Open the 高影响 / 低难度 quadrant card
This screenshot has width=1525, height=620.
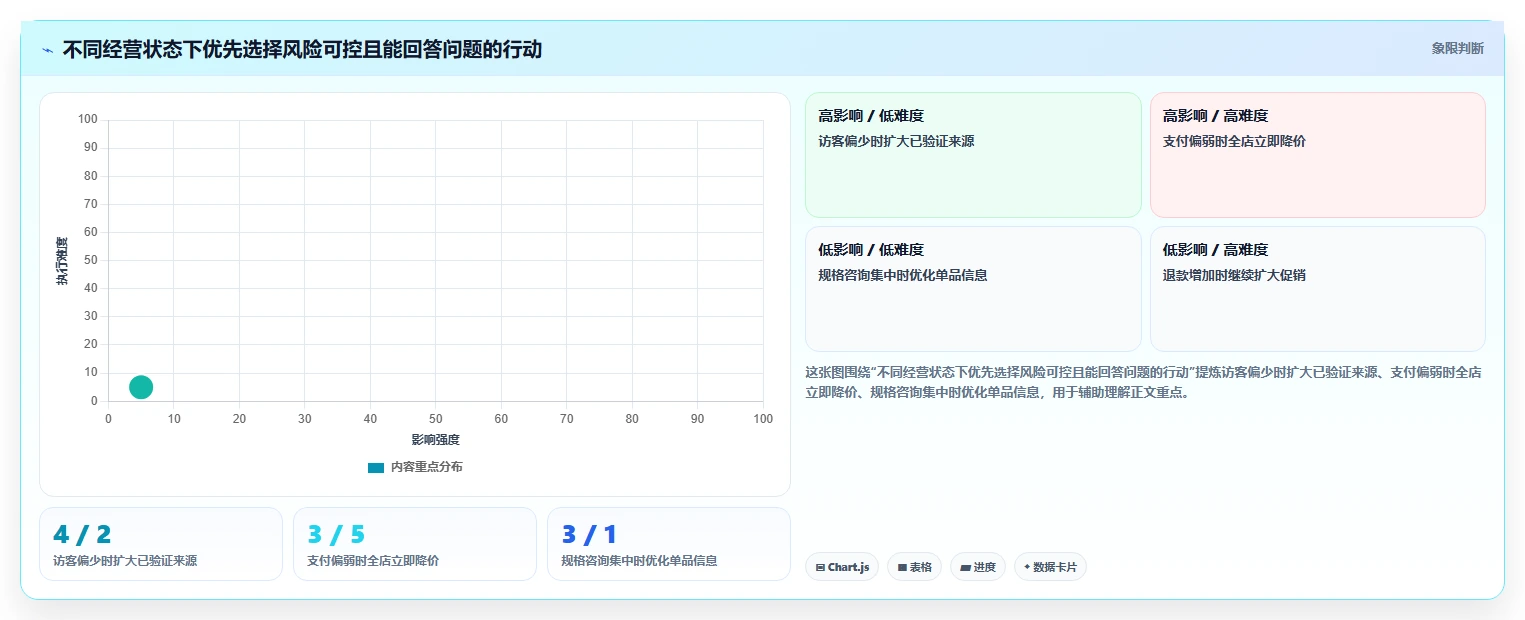(973, 155)
